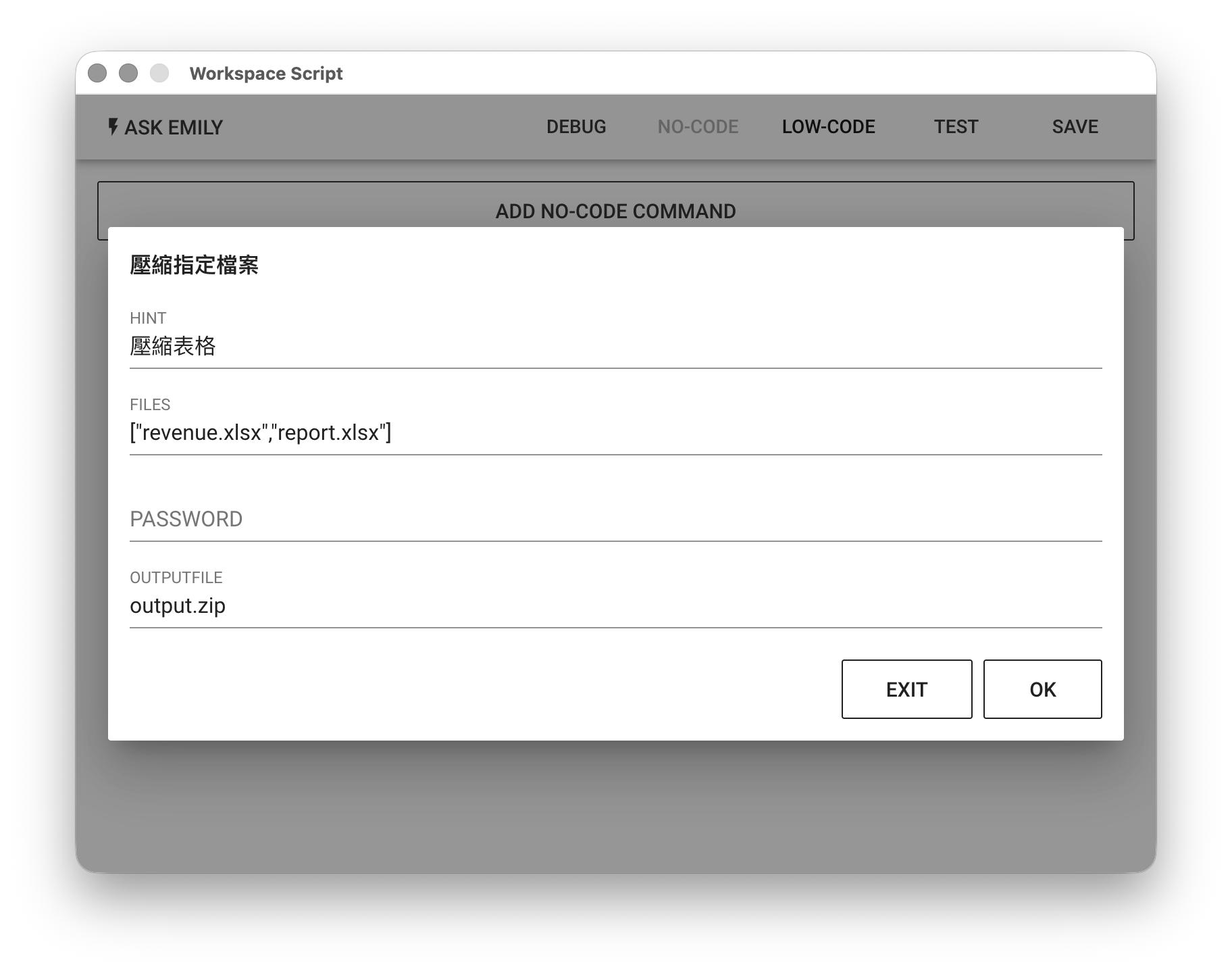Close the Workspace Script window
1232x973 pixels.
pos(97,73)
